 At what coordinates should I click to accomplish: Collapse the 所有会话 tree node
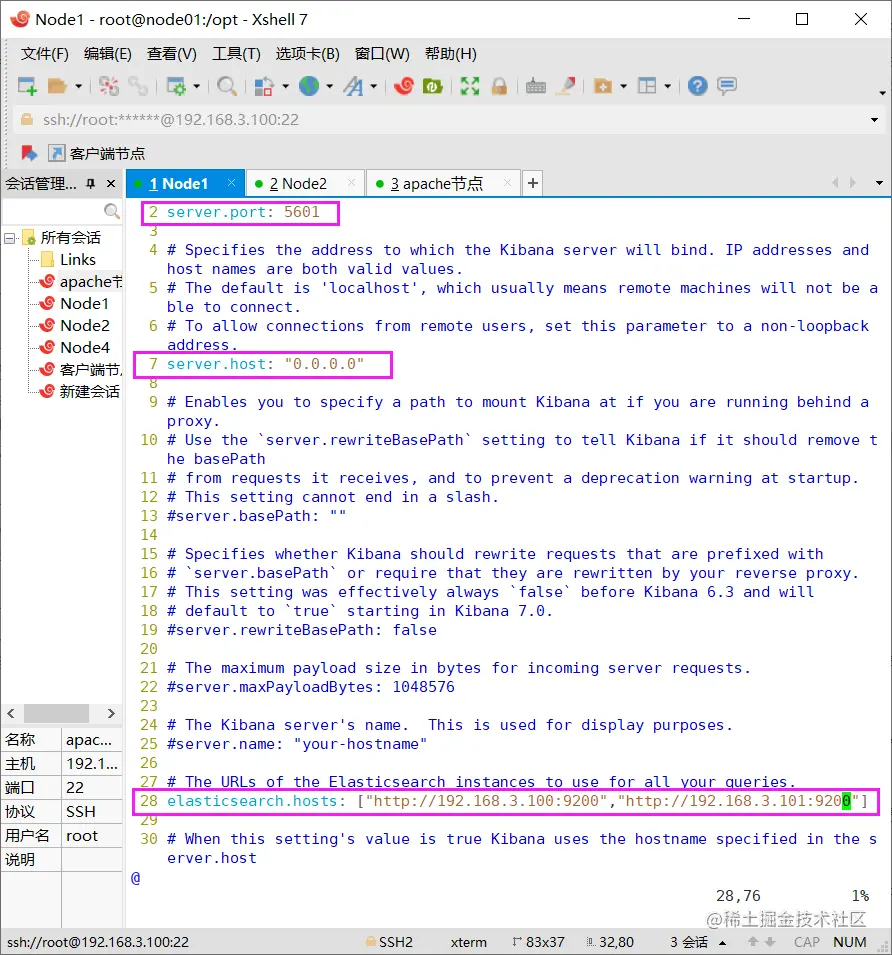click(9, 238)
